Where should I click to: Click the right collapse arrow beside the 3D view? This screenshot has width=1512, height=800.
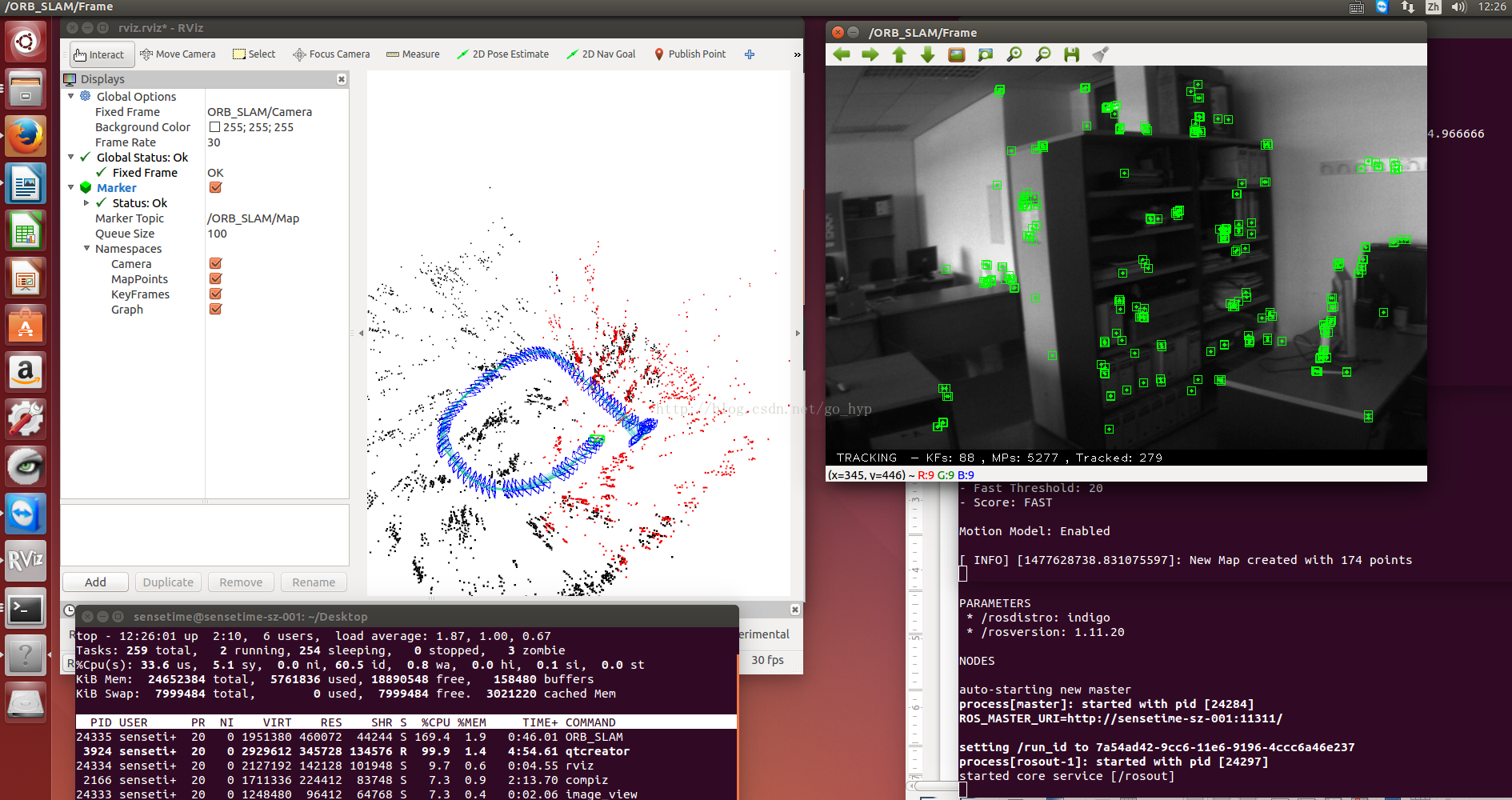pyautogui.click(x=797, y=333)
